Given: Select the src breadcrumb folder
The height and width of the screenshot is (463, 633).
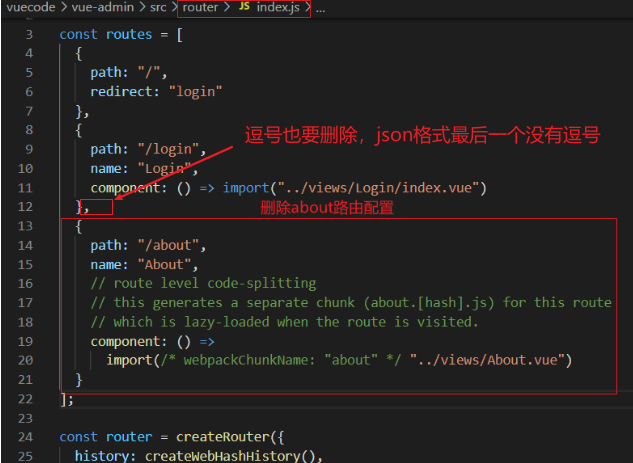Looking at the screenshot, I should pyautogui.click(x=158, y=7).
